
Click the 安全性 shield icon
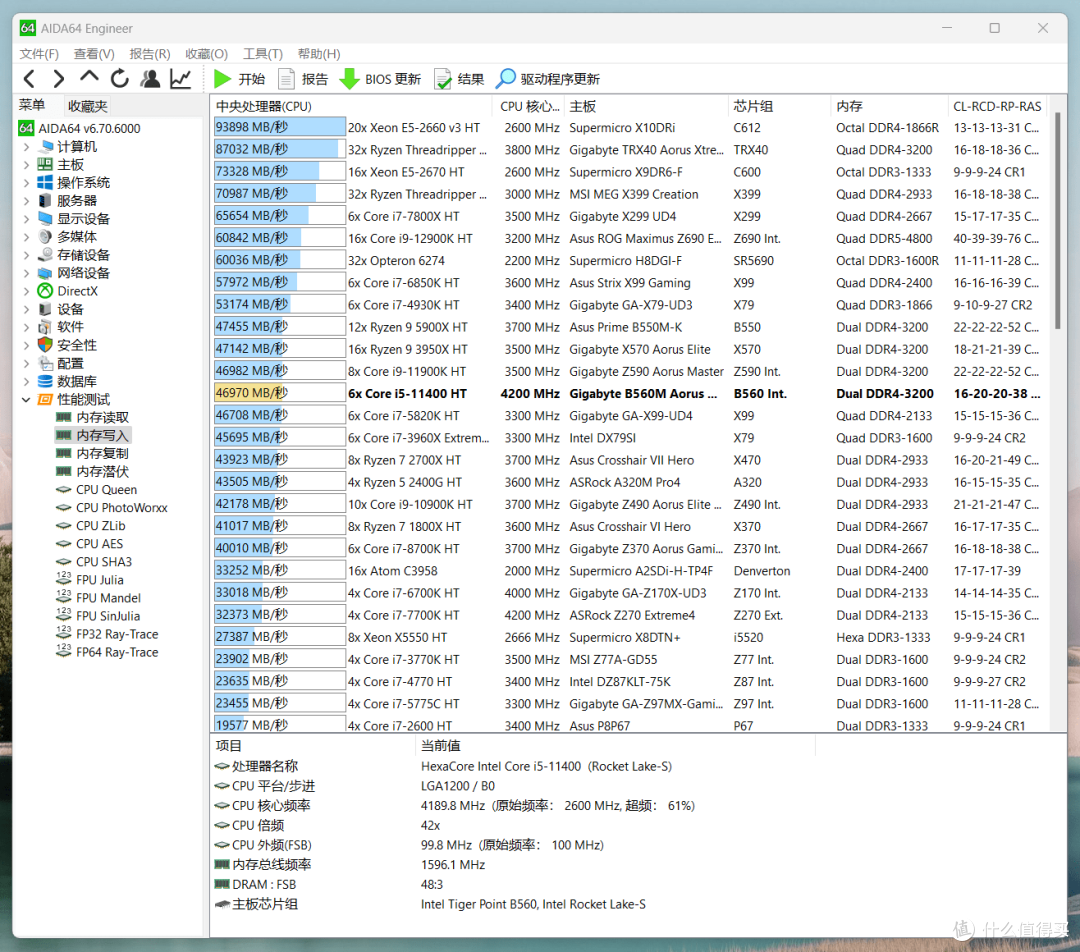(x=45, y=344)
